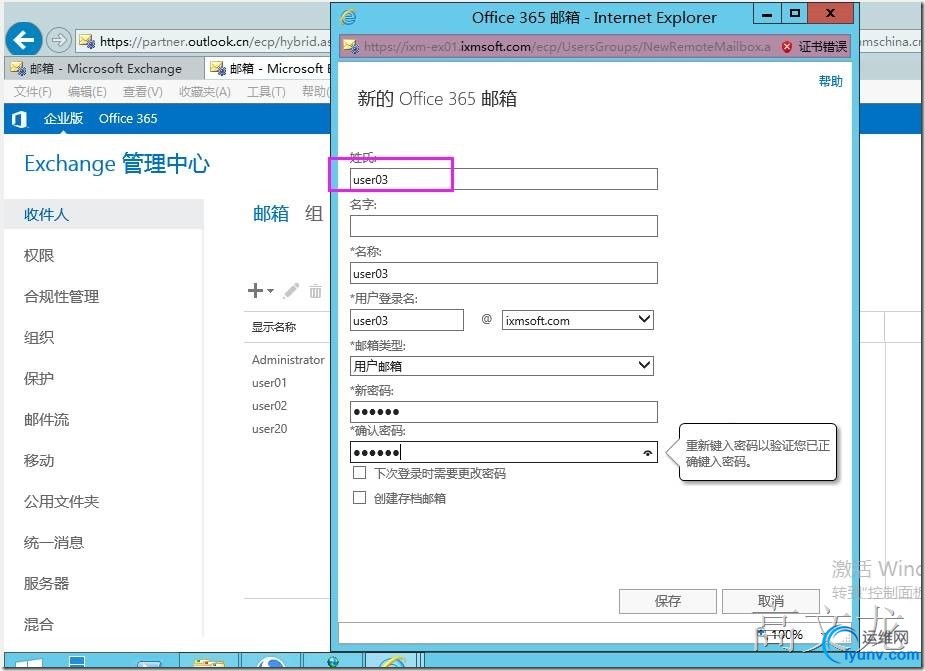
Task: Click the Internet Explorer taskbar icon
Action: point(392,663)
